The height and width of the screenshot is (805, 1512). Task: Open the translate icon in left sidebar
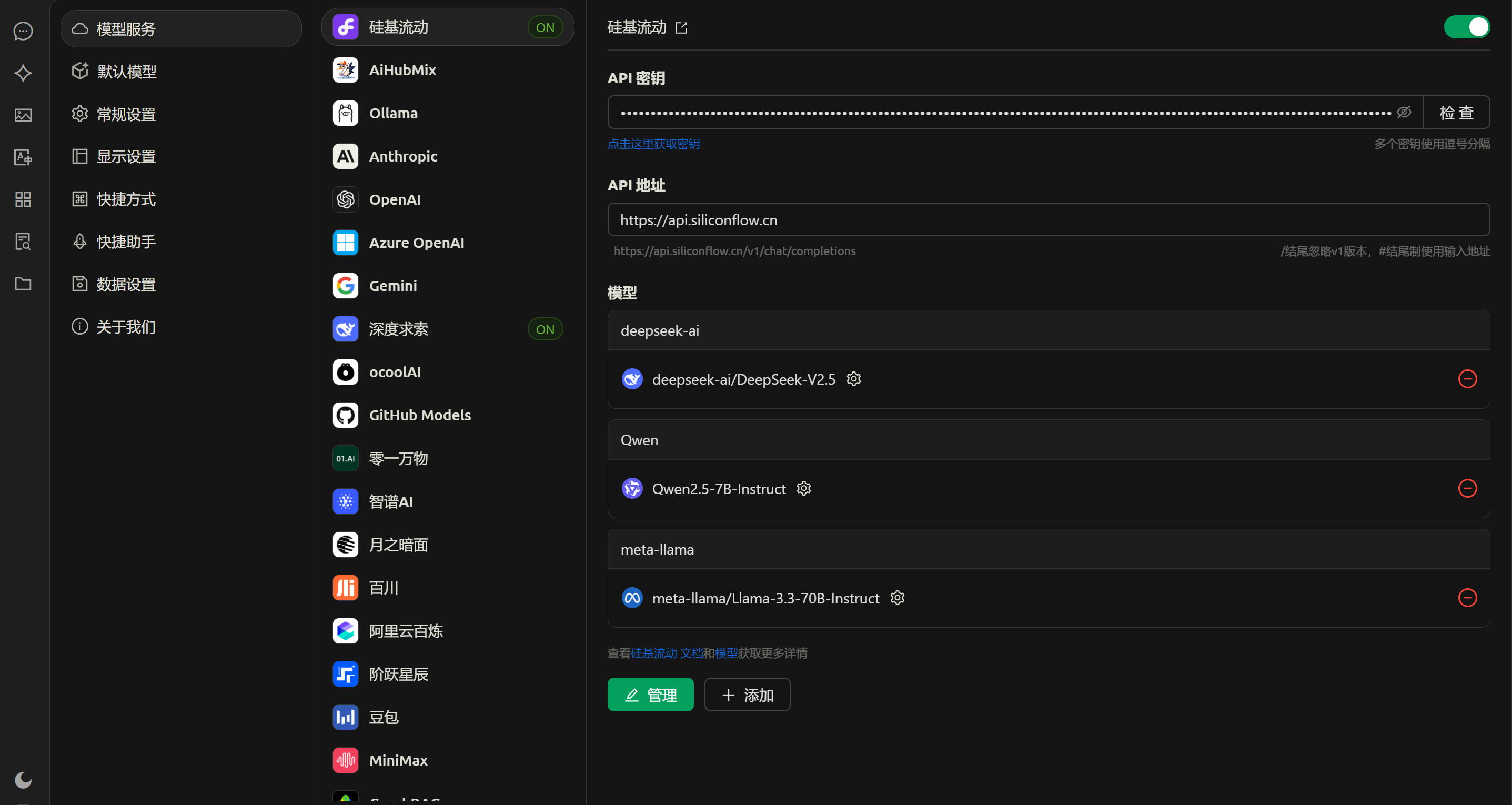[x=23, y=157]
